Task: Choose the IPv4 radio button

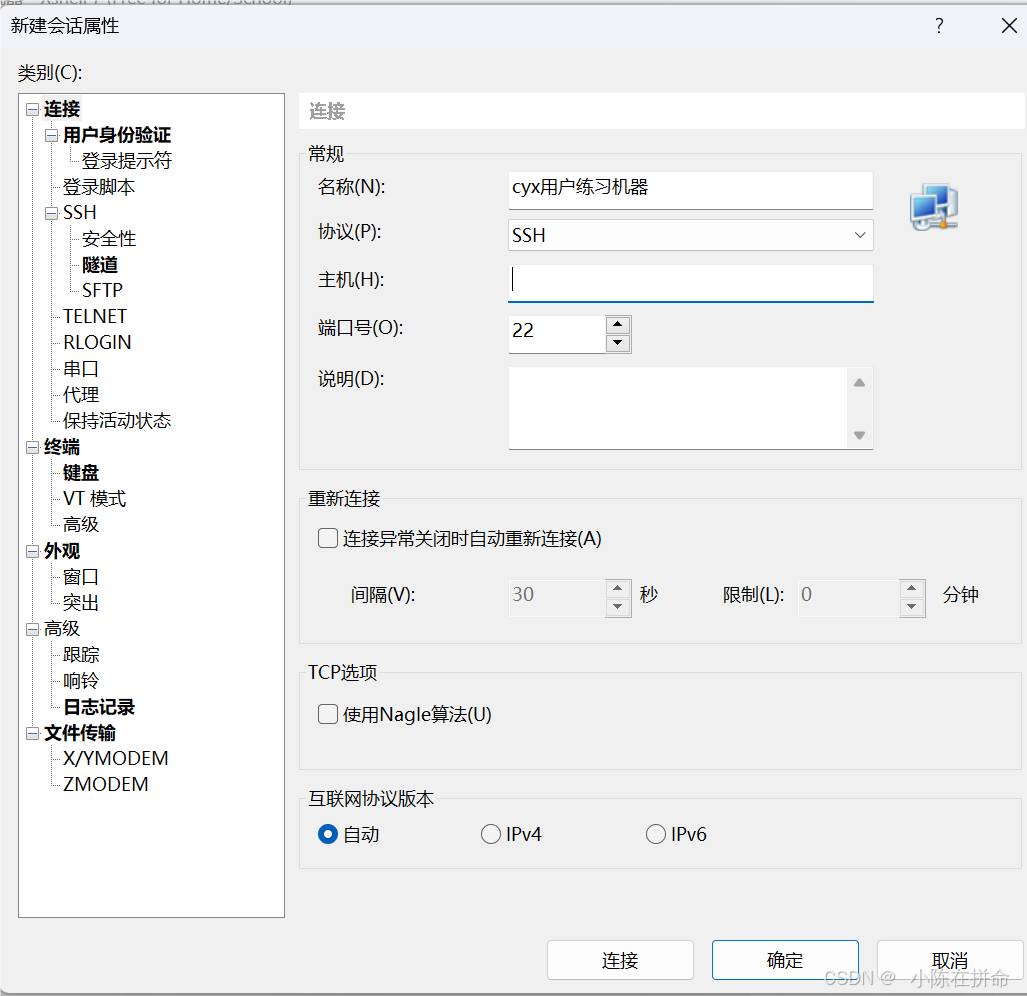Action: 491,834
